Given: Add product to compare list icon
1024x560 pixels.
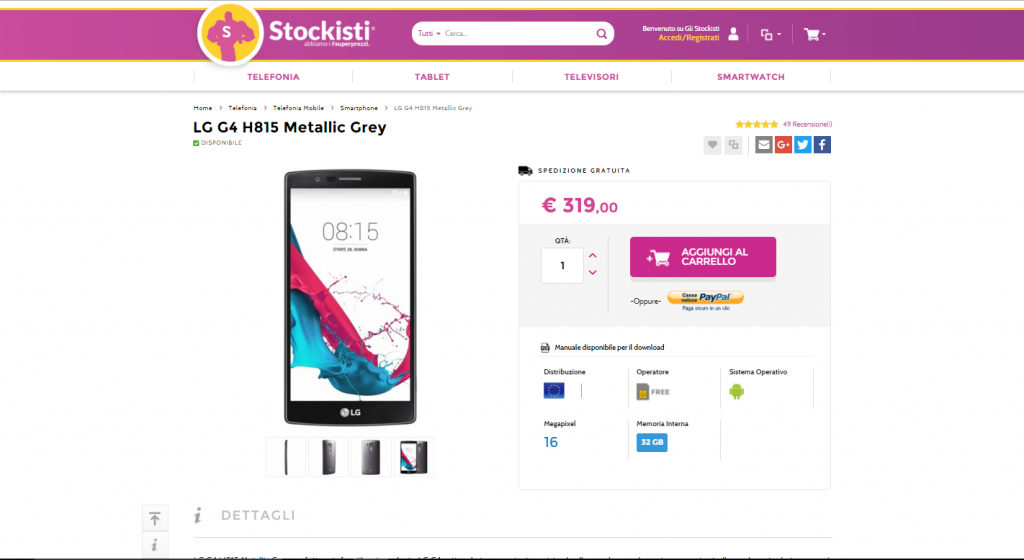Looking at the screenshot, I should [733, 145].
